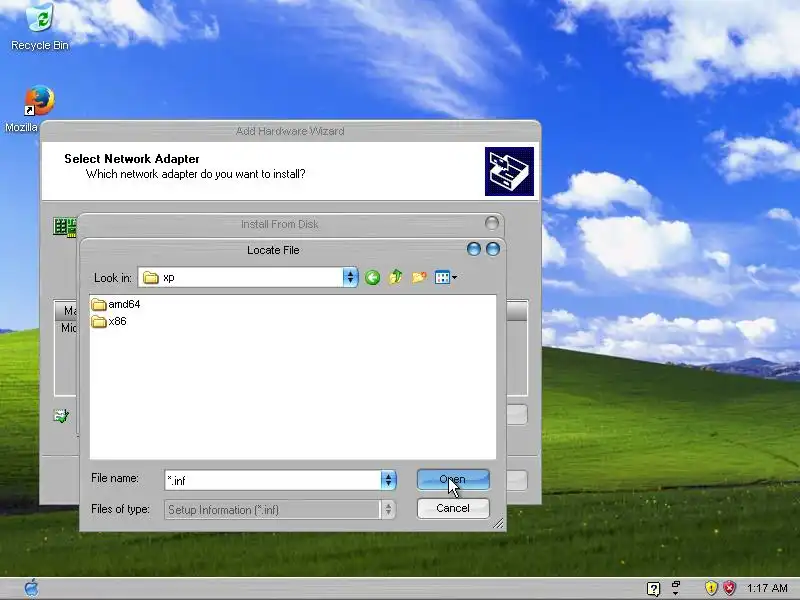Select the x86 folder
Screen dimensions: 800x600
click(x=109, y=321)
